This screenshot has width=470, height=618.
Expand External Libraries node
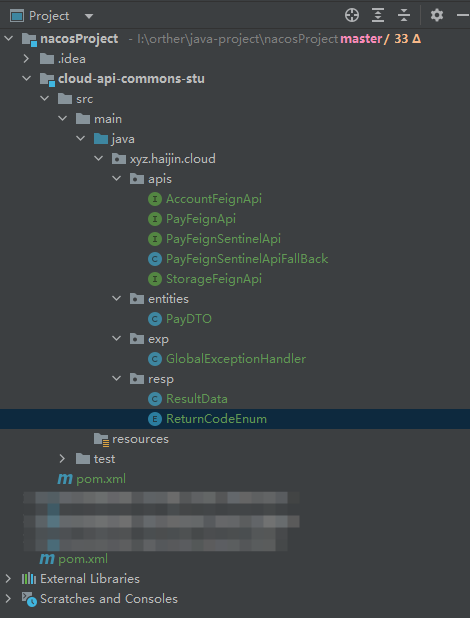(x=8, y=579)
